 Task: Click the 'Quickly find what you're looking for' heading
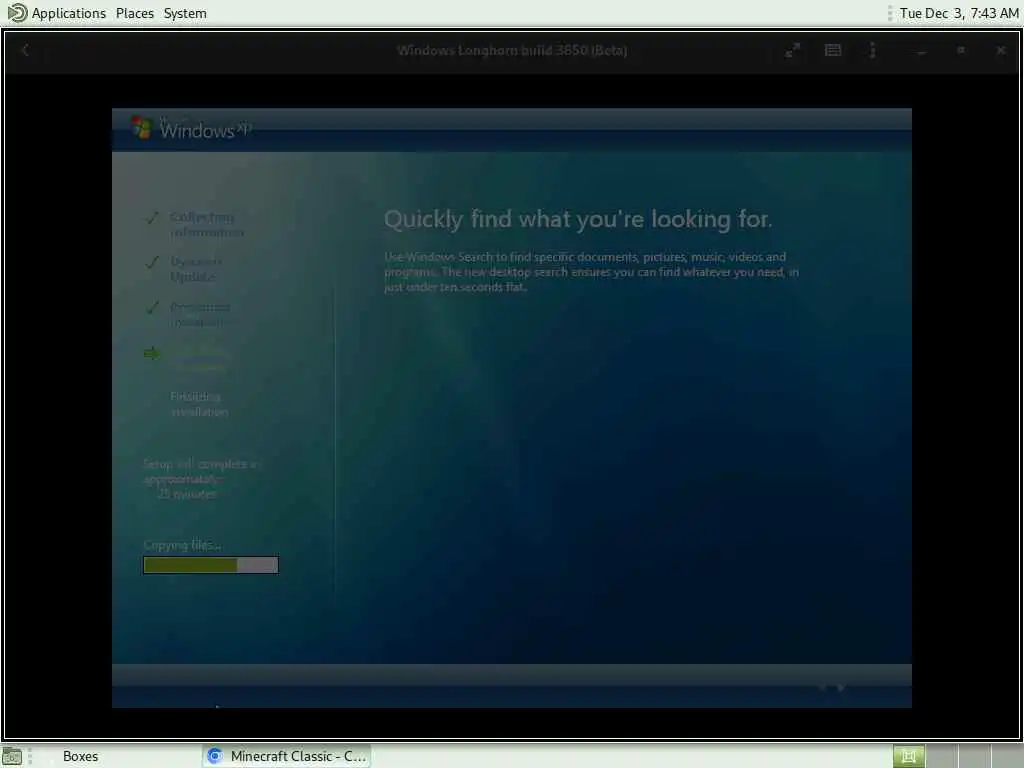pyautogui.click(x=578, y=219)
